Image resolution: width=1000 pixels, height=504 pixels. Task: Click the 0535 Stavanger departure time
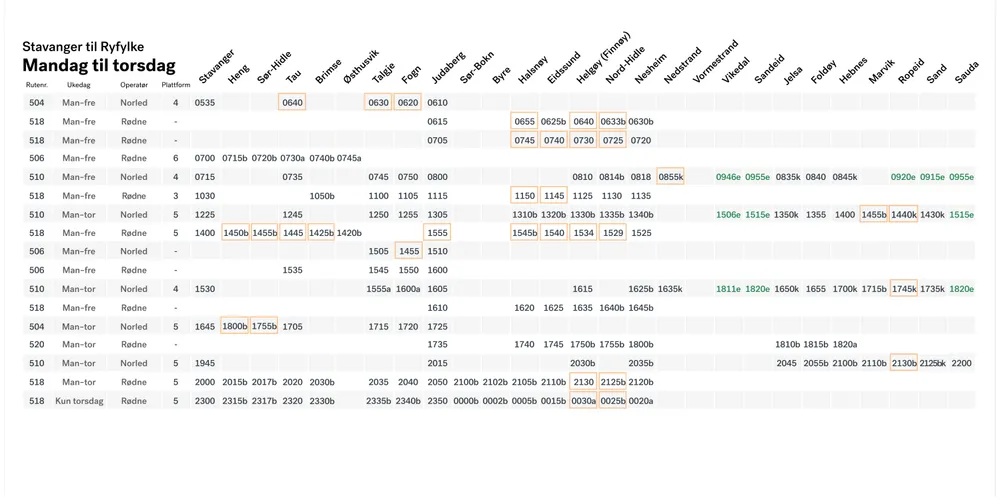[205, 103]
